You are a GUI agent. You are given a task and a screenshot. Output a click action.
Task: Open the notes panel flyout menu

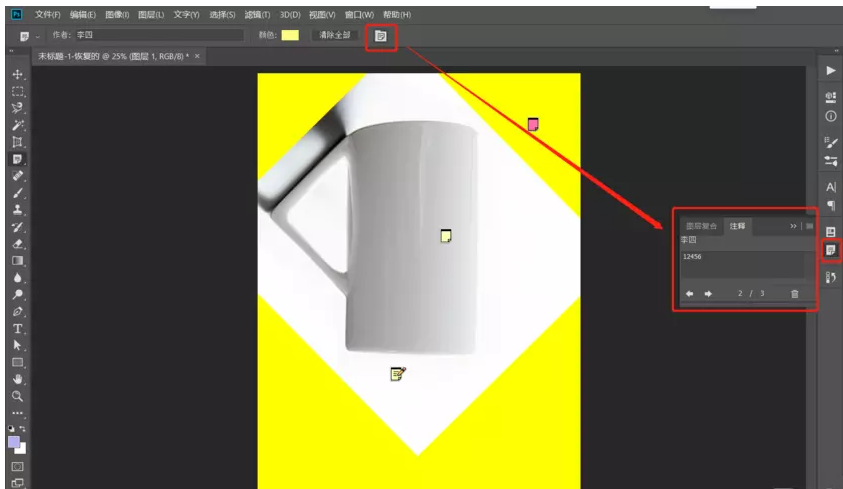point(810,226)
